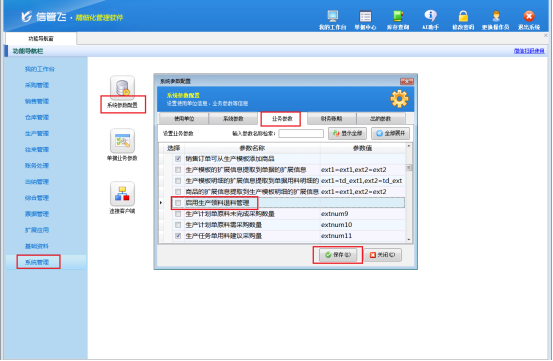Switch to the 业务参数 tab
This screenshot has width=553, height=361.
point(282,119)
